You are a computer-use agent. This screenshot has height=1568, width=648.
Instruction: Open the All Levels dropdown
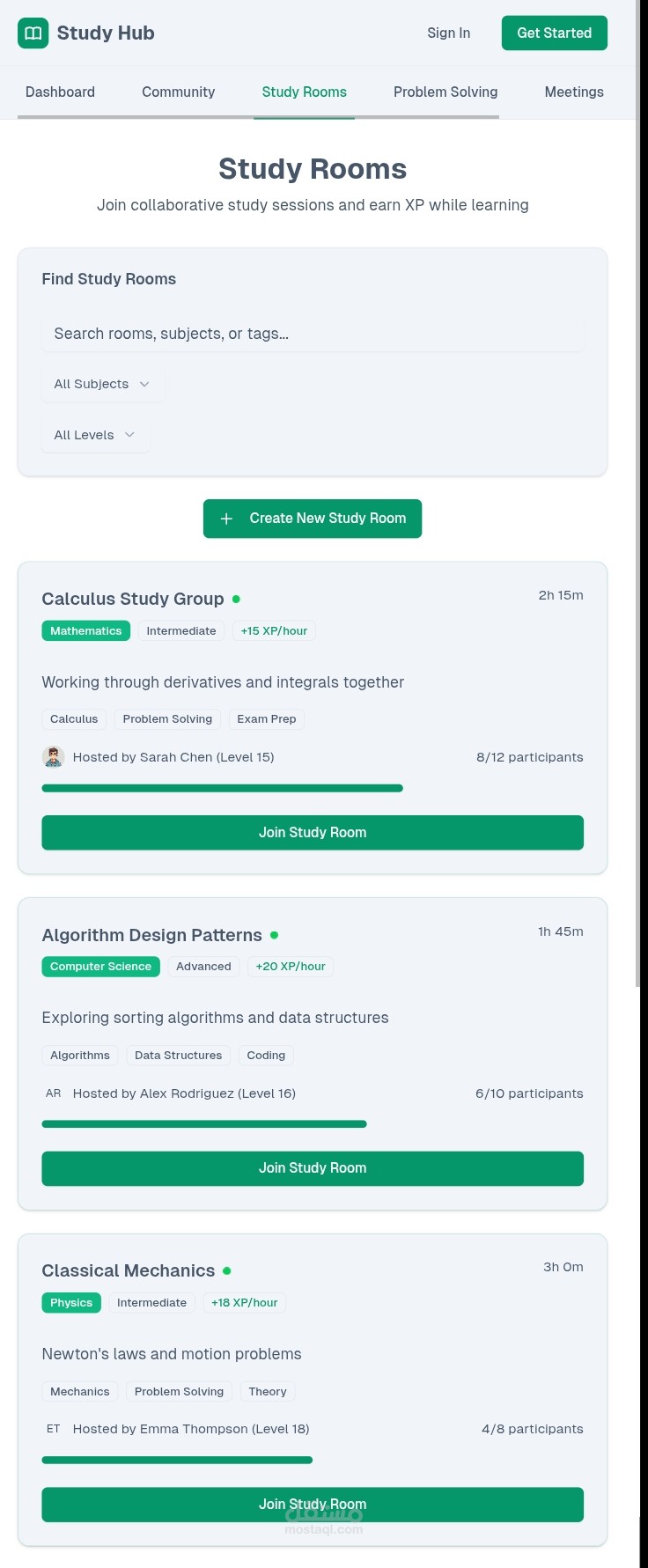click(x=95, y=435)
